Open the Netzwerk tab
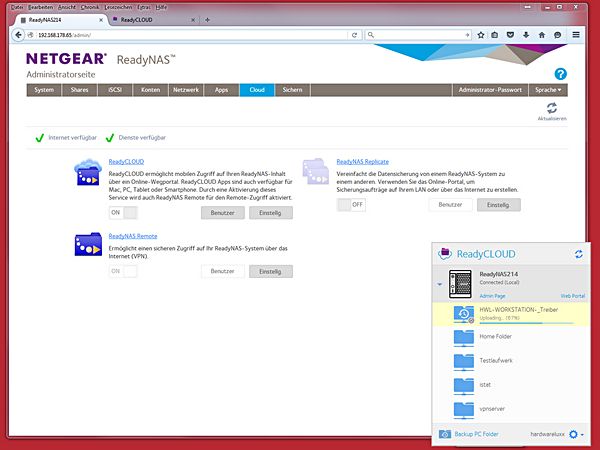600x450 pixels. coord(186,90)
